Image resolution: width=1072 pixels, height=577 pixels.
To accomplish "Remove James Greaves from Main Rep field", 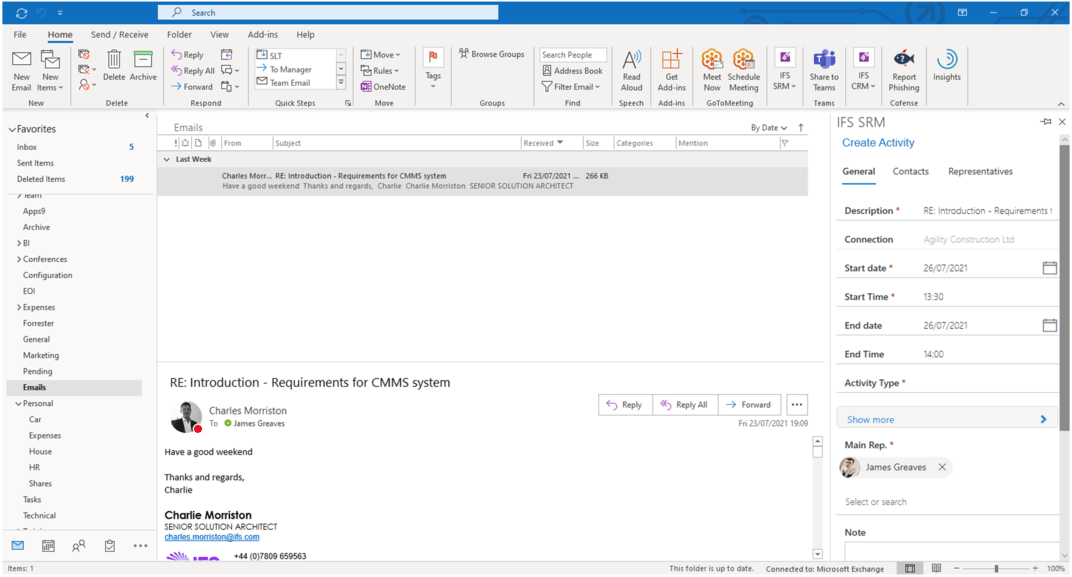I will 940,467.
